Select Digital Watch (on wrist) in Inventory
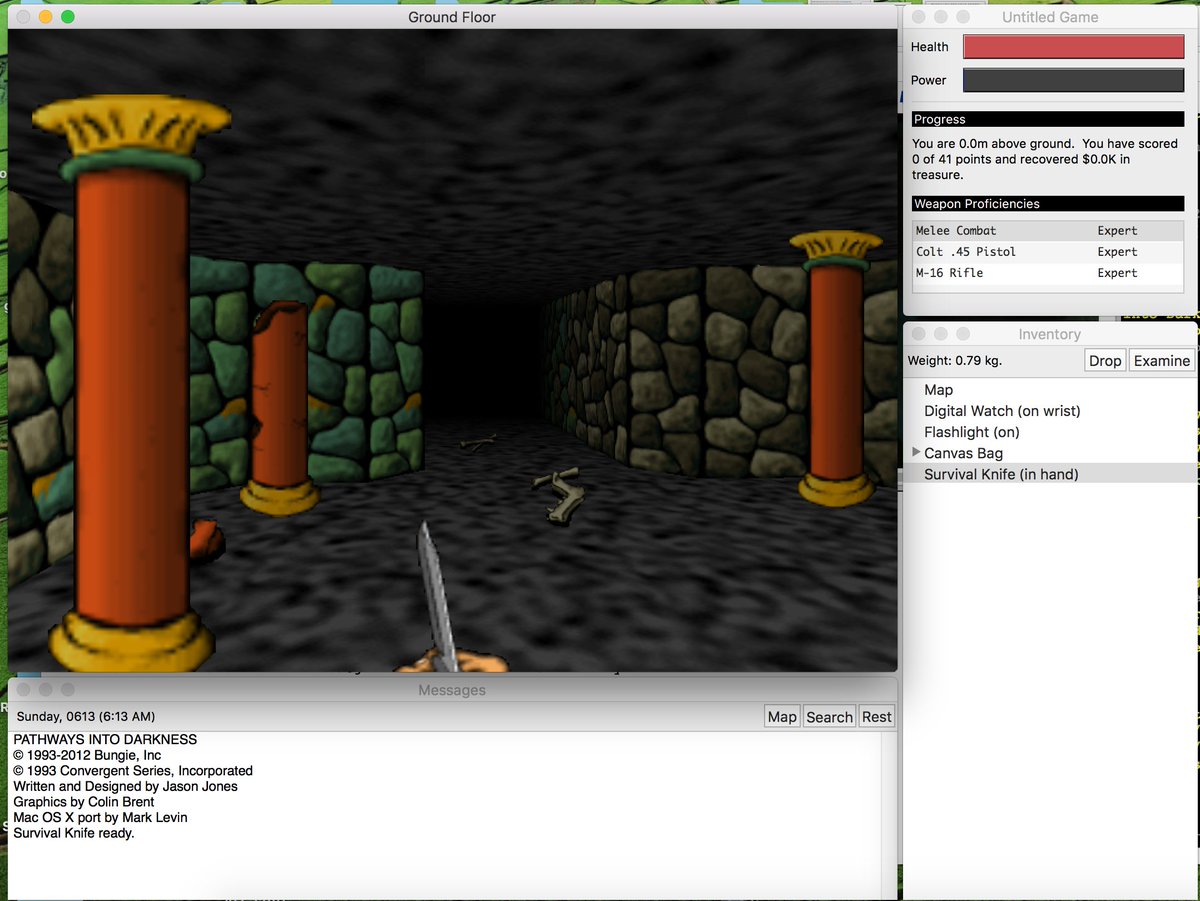The height and width of the screenshot is (901, 1200). (x=1001, y=411)
